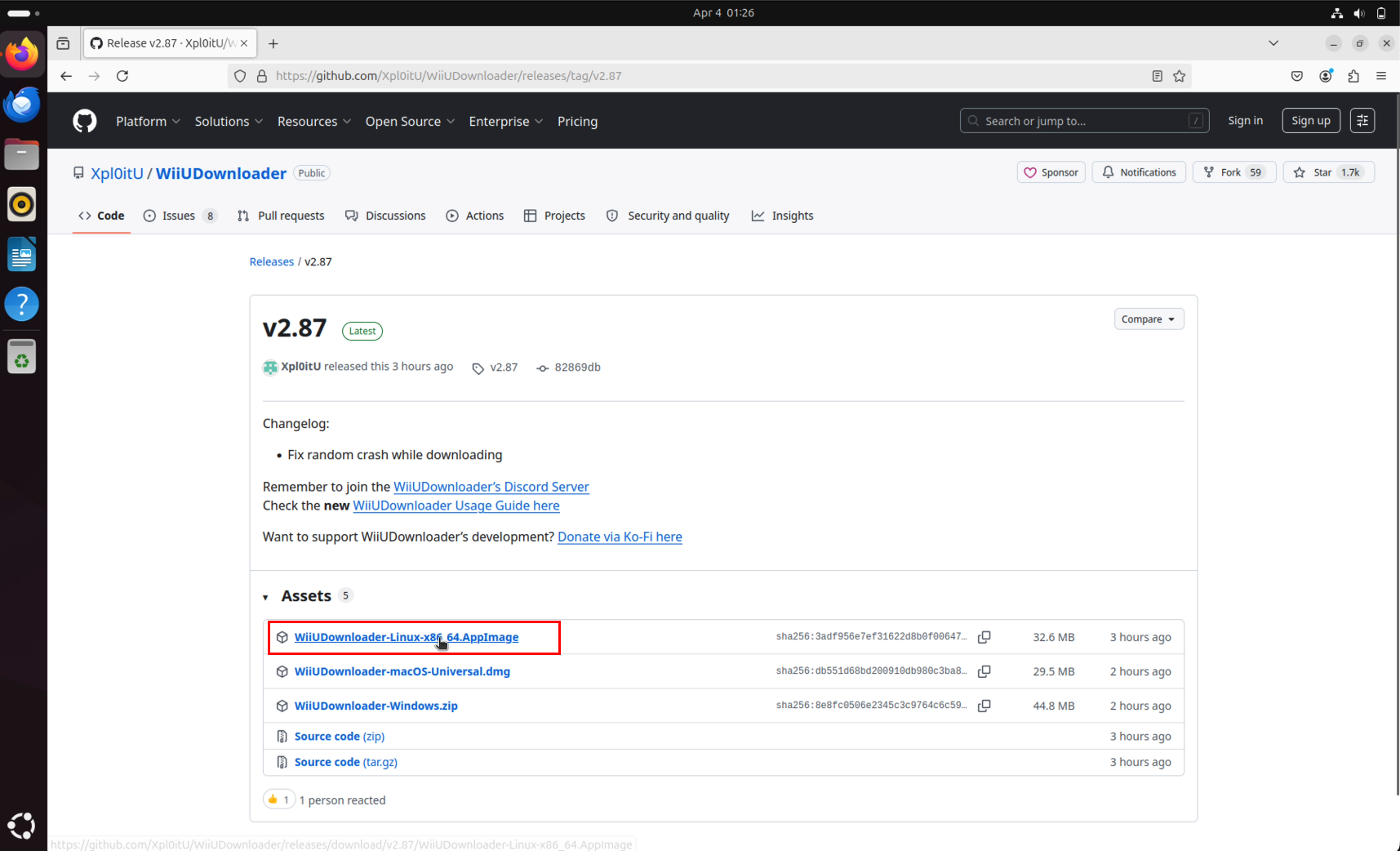Click the Sign up button
This screenshot has width=1400, height=851.
pos(1310,120)
